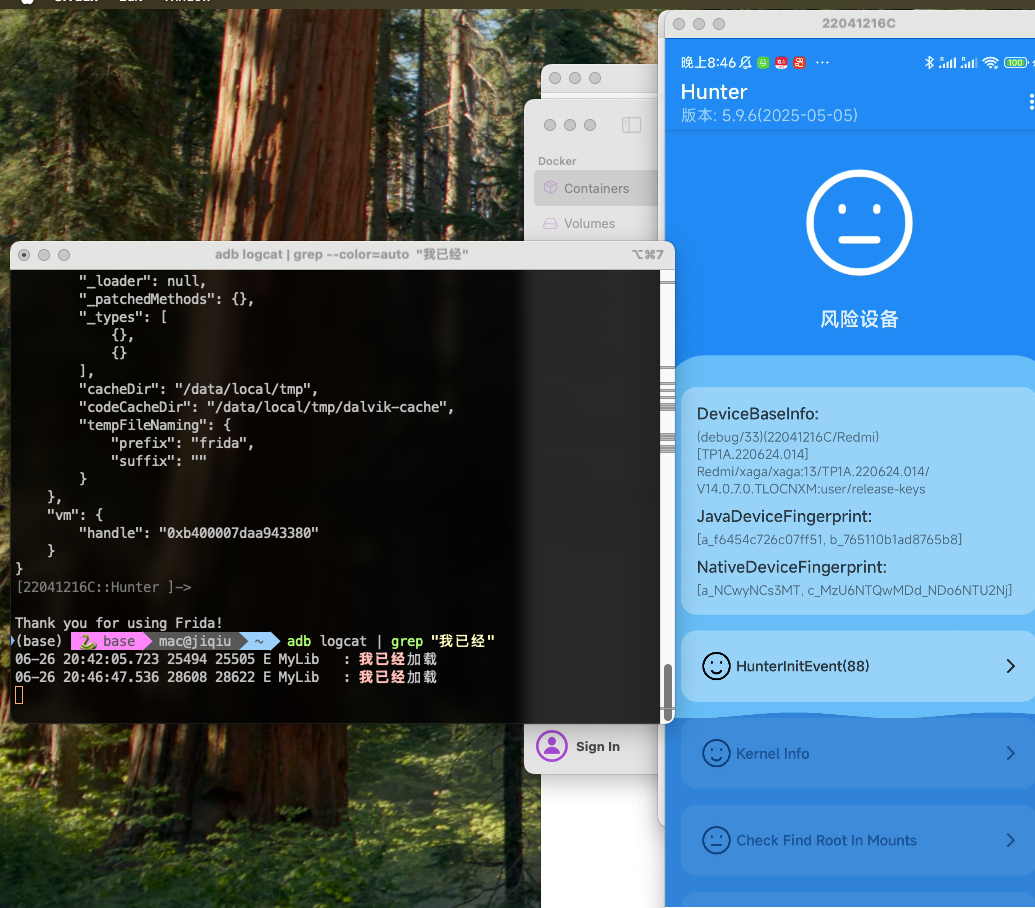
Task: Click the terminal title bar showing adb logcat
Action: (341, 254)
